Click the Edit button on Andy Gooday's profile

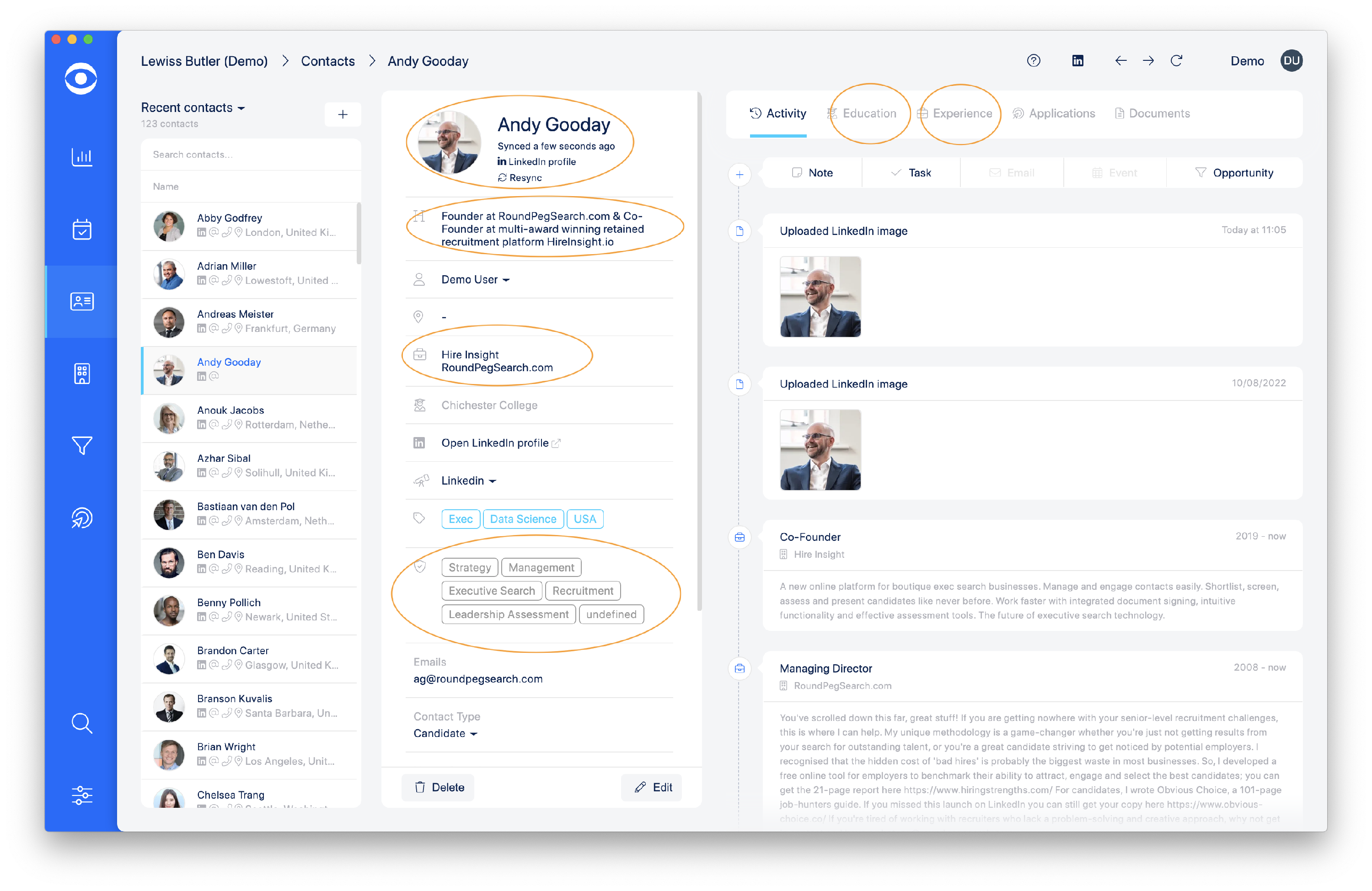(x=651, y=787)
